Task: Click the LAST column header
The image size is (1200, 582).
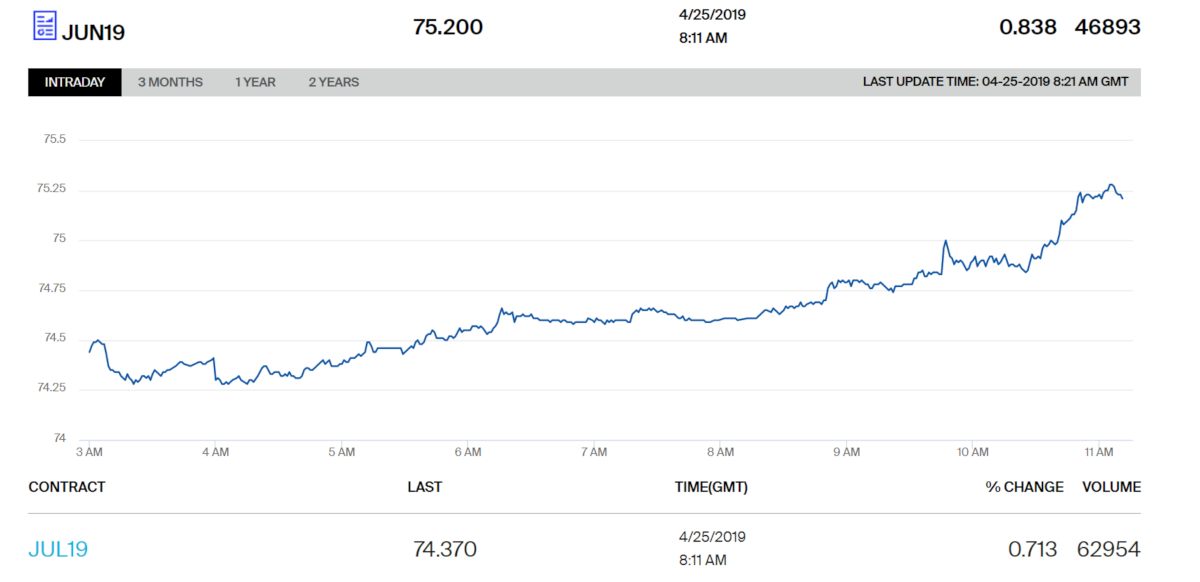Action: point(425,487)
